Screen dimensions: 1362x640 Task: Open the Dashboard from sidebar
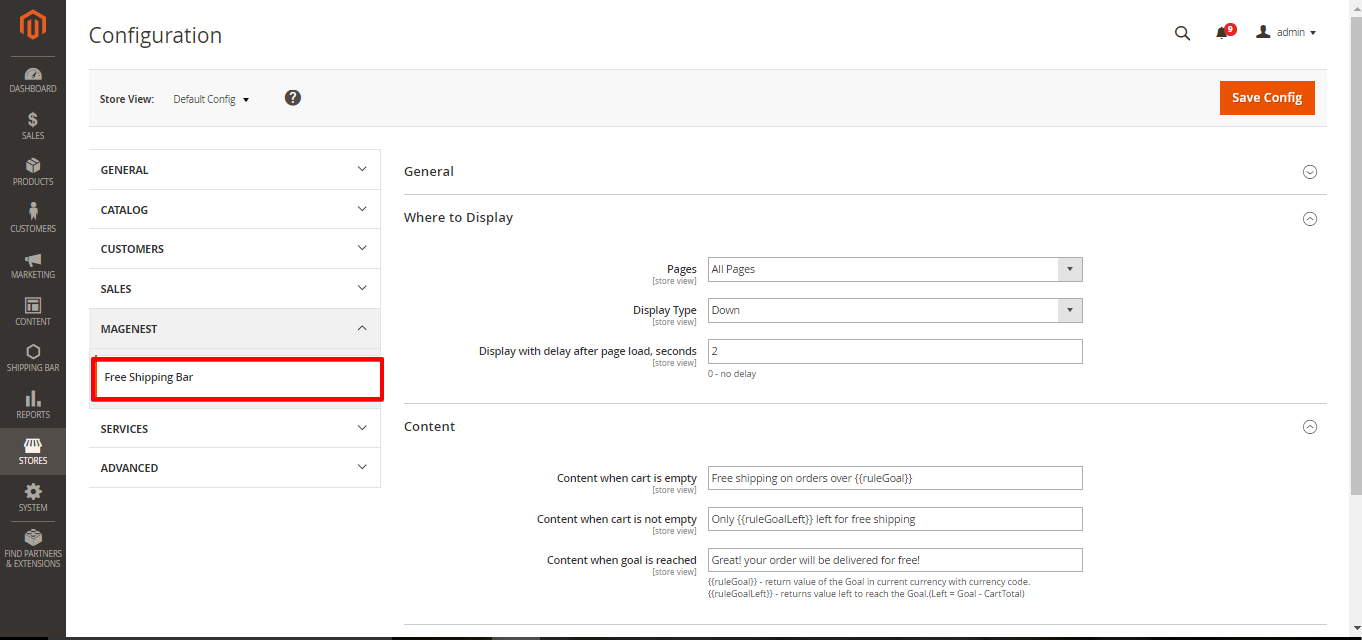(33, 80)
